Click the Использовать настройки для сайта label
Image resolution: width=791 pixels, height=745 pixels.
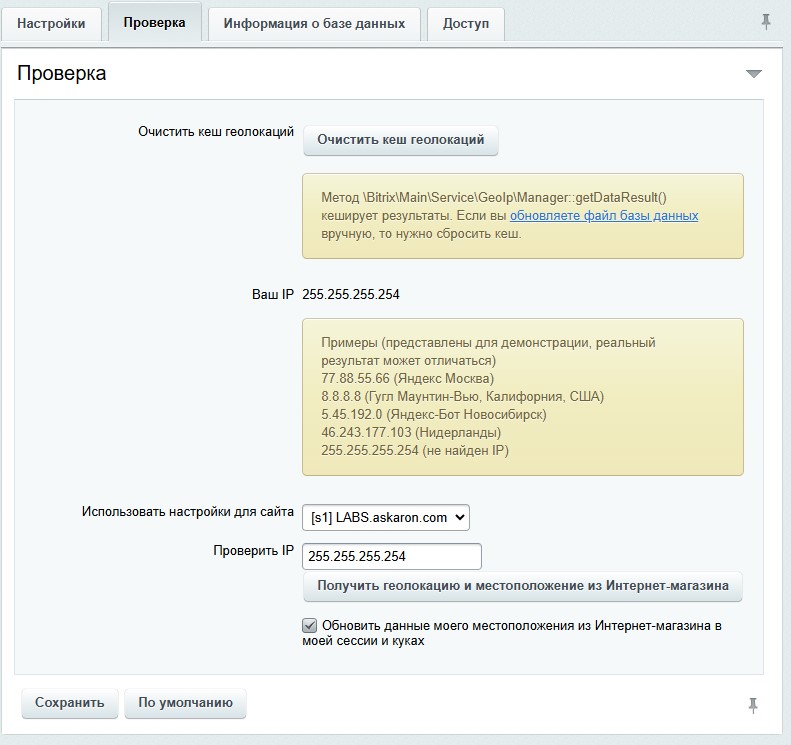[x=187, y=512]
